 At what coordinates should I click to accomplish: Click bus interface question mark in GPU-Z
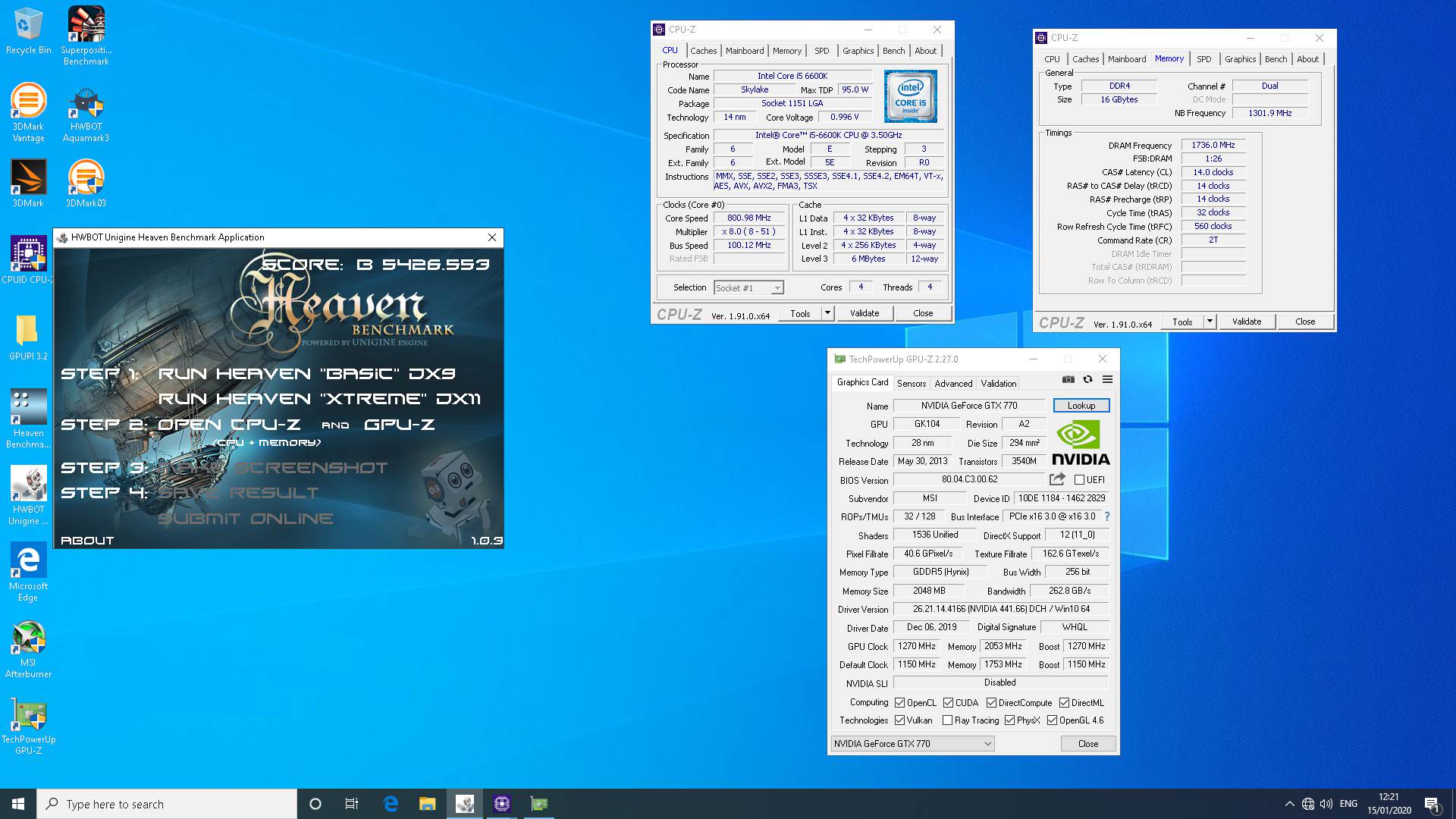pyautogui.click(x=1107, y=516)
